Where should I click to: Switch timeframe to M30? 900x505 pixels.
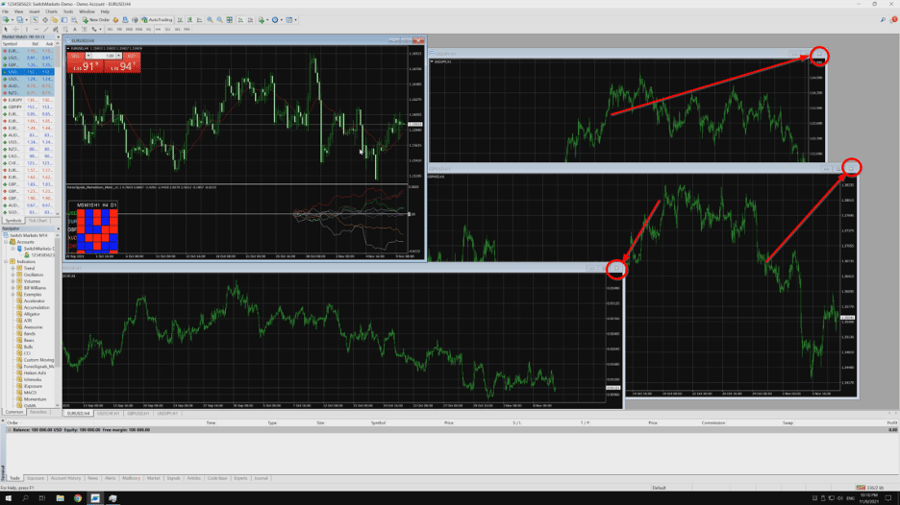[x=139, y=29]
